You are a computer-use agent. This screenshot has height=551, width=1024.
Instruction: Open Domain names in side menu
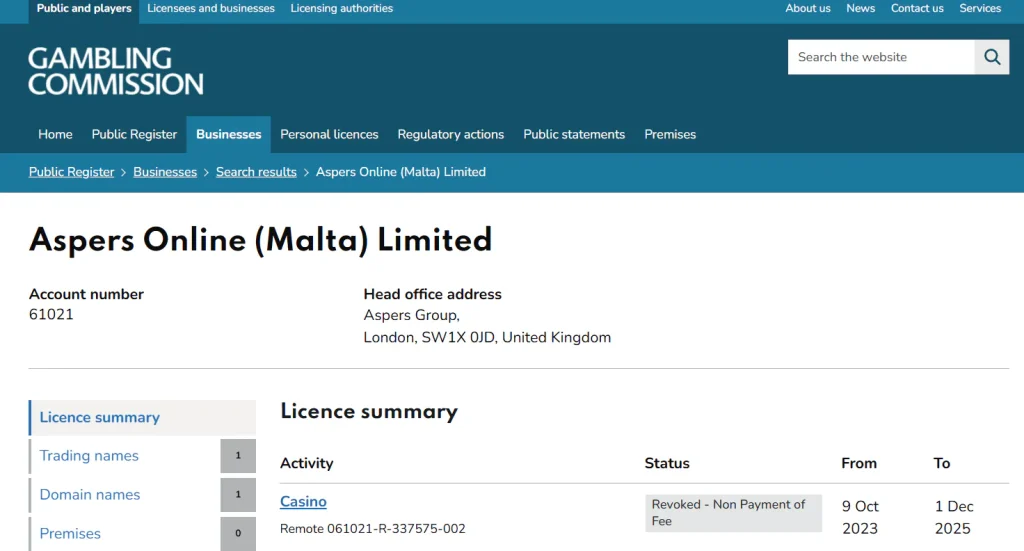(x=89, y=495)
